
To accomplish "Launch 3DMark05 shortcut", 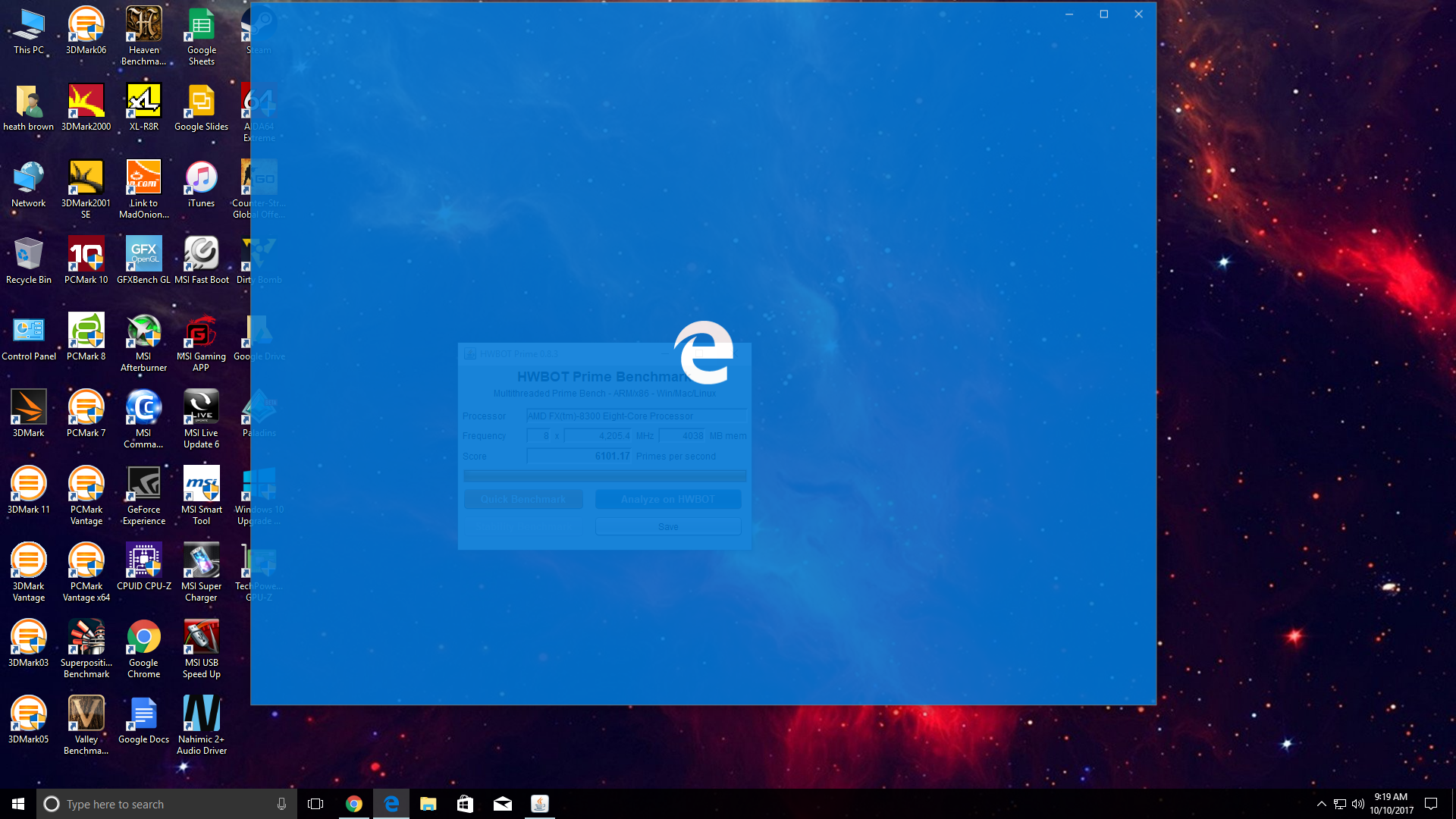I will point(29,721).
